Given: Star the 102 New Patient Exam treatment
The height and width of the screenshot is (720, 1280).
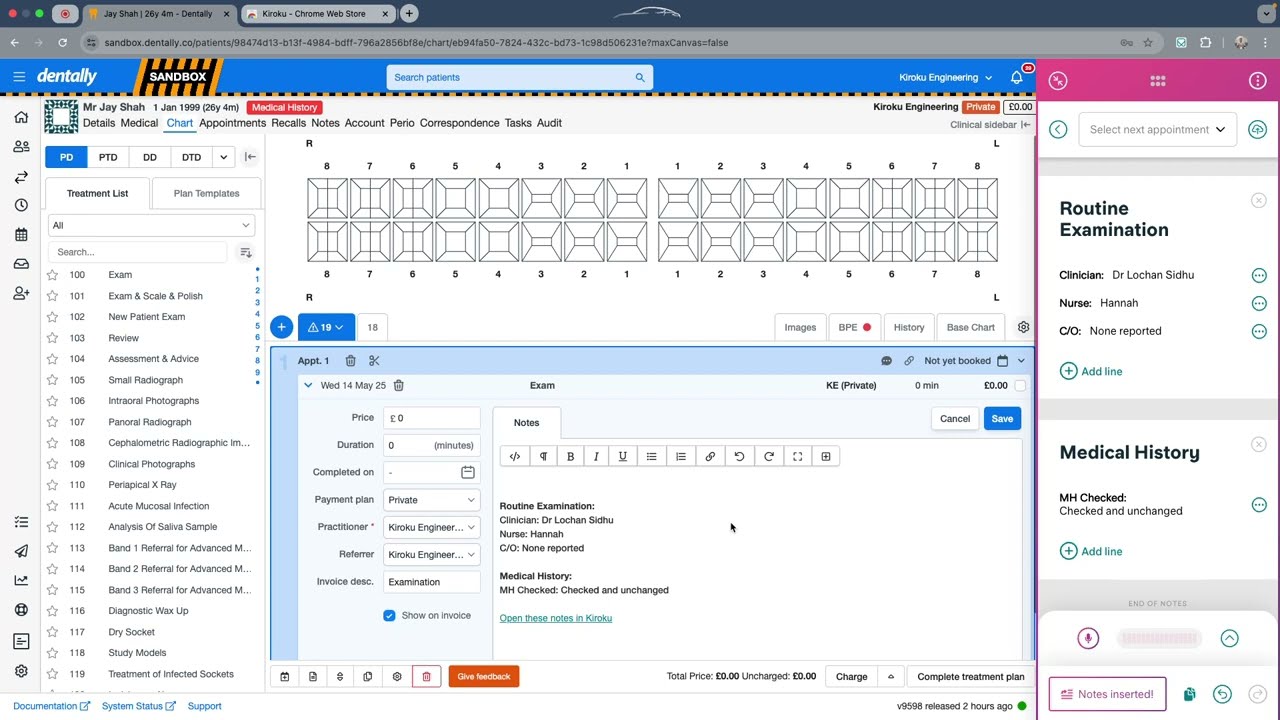Looking at the screenshot, I should [52, 317].
